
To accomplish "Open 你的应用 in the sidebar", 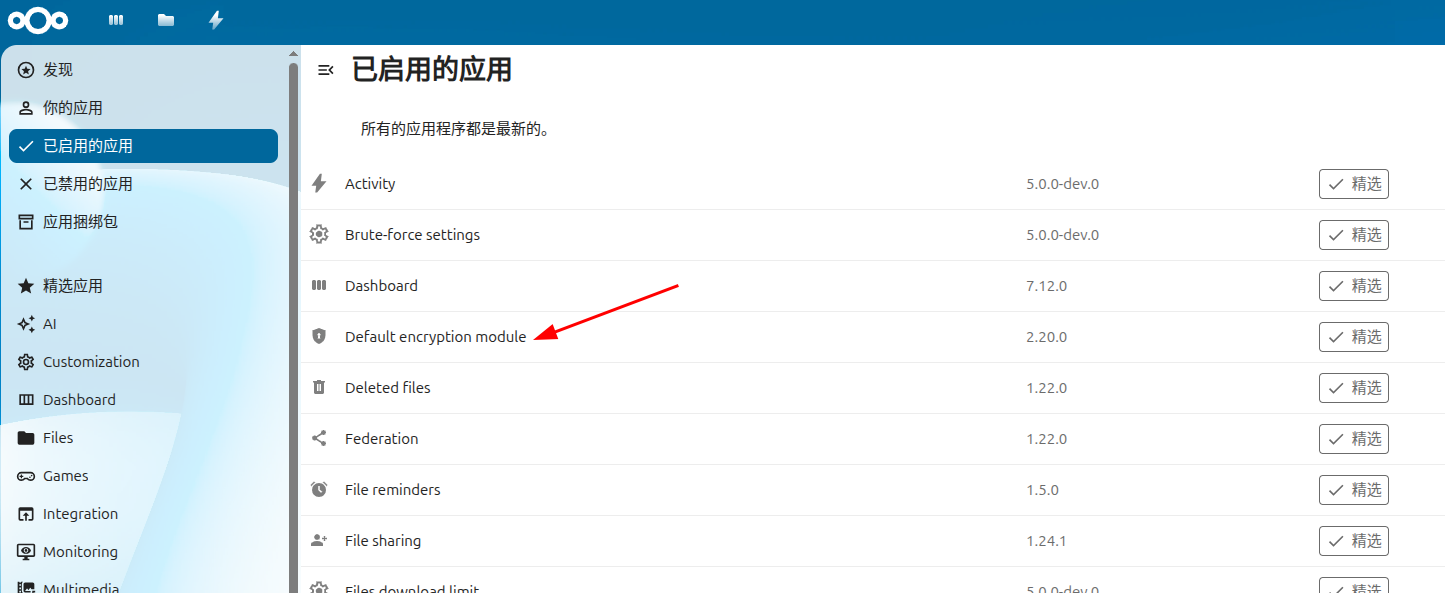I will pyautogui.click(x=73, y=108).
